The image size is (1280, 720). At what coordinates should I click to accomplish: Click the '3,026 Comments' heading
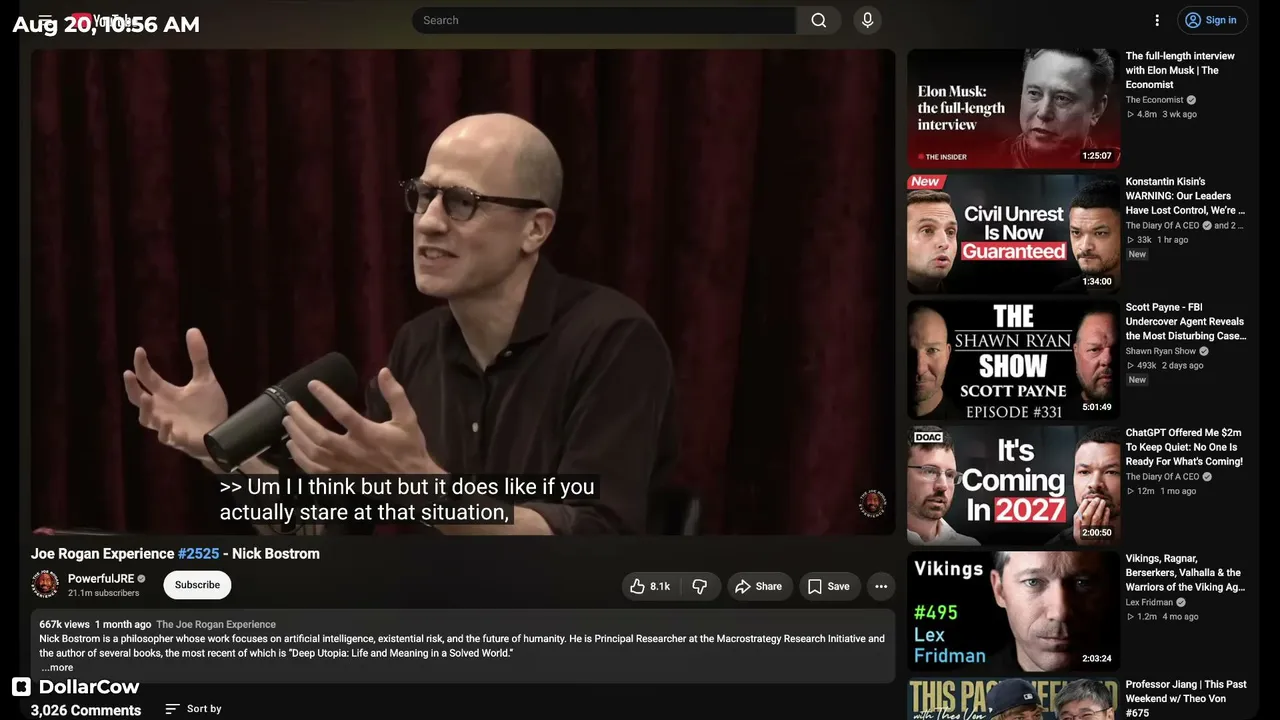[86, 710]
